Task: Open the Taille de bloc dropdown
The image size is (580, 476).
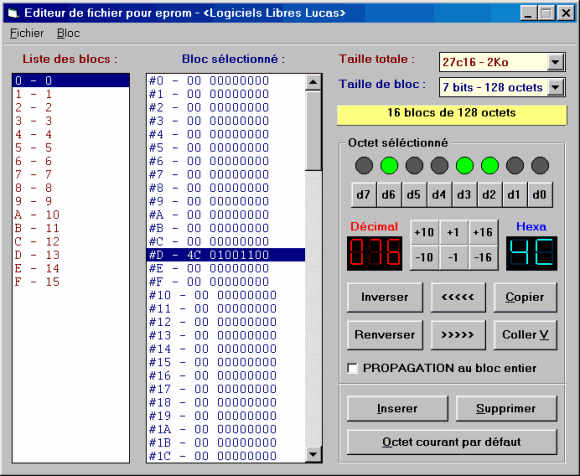Action: click(555, 88)
